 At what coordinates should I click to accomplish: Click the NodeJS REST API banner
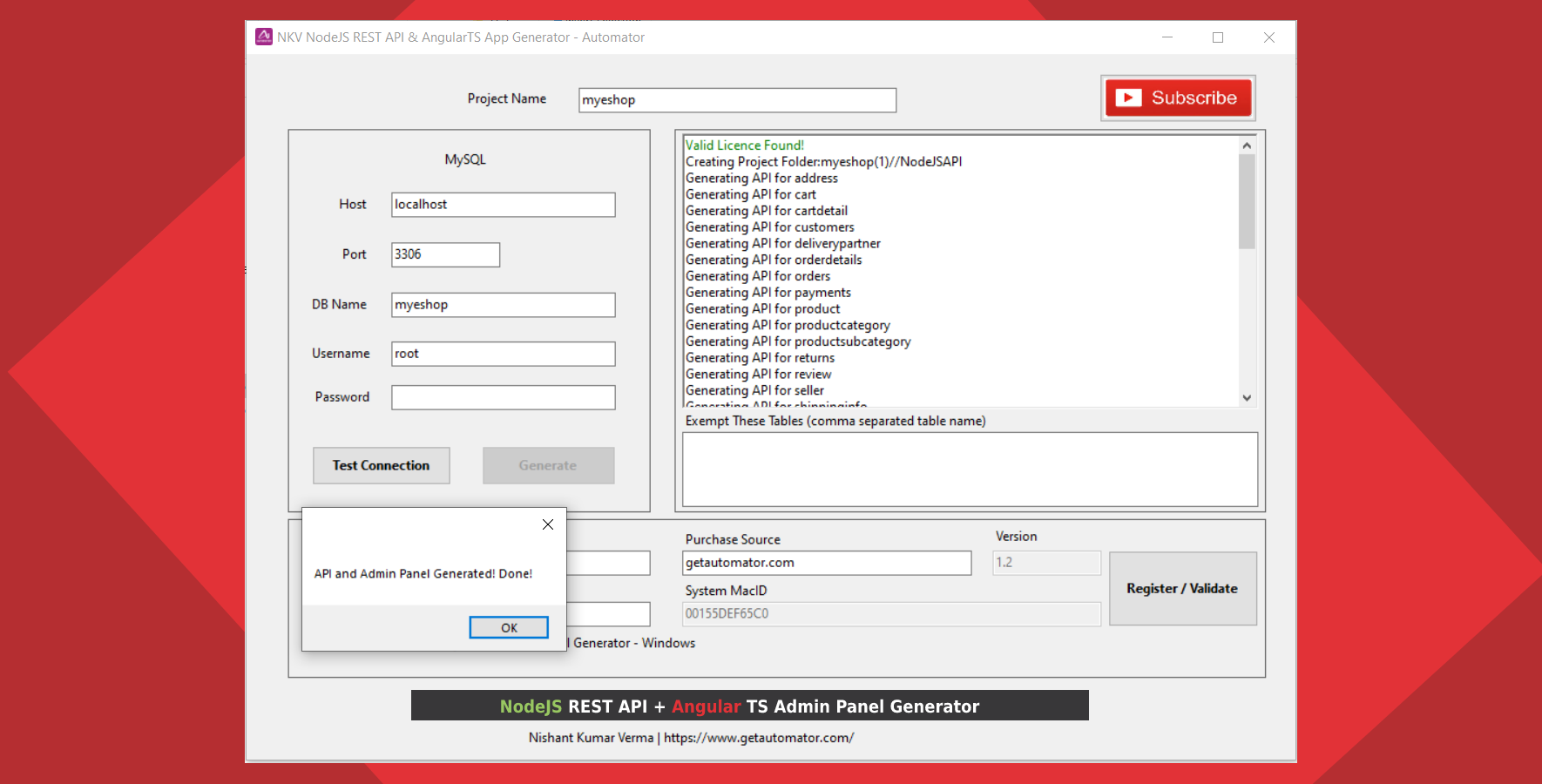(x=750, y=706)
